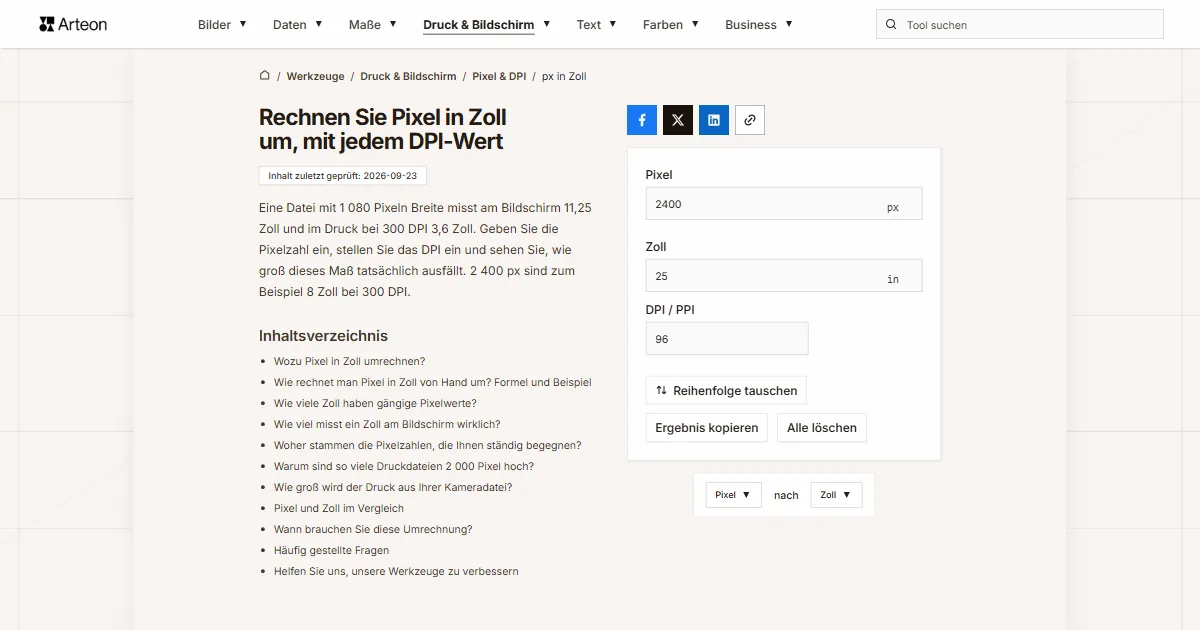Screen dimensions: 1200x630
Task: Open Druck & Bildschirm menu
Action: (486, 25)
